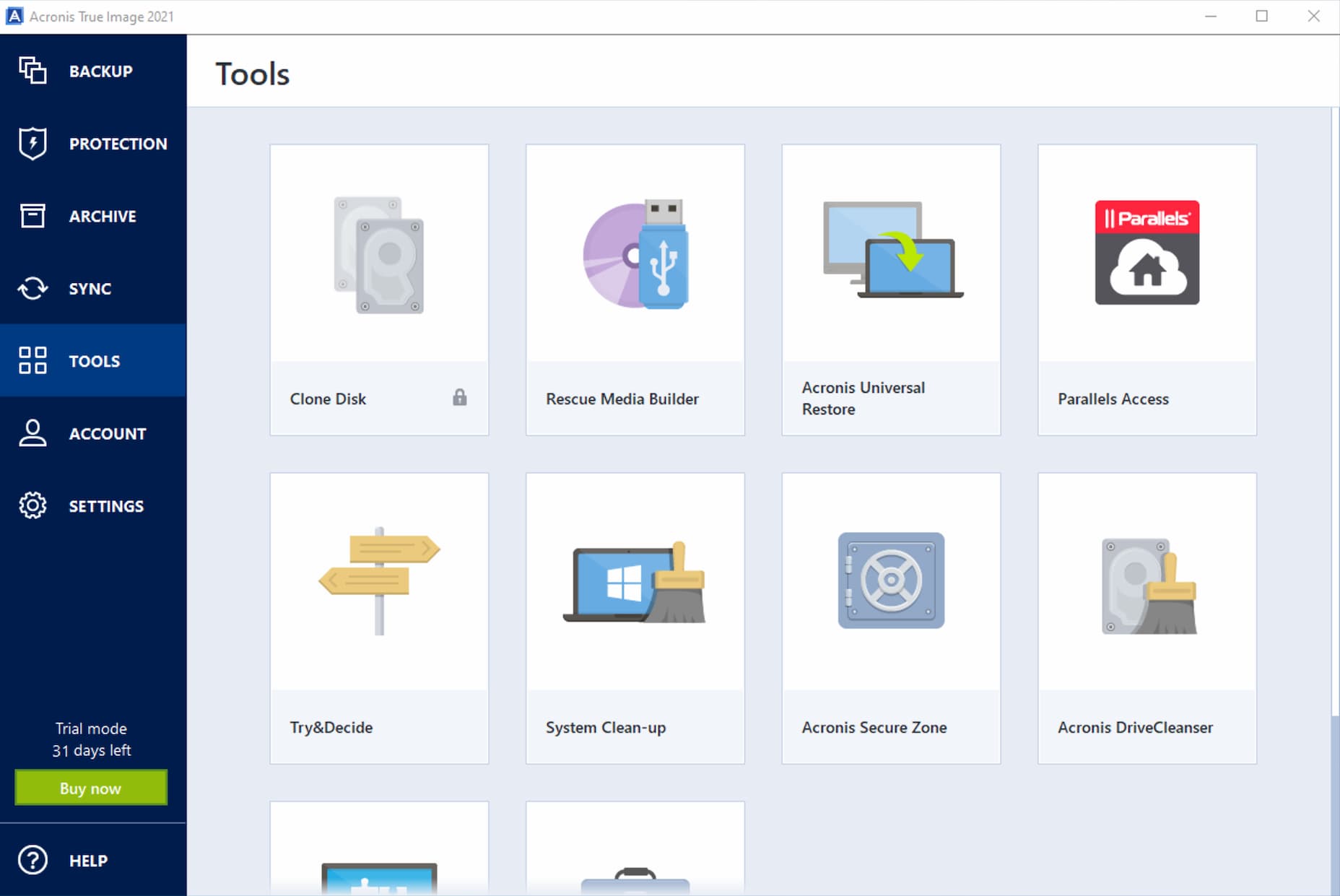Image resolution: width=1340 pixels, height=896 pixels.
Task: Click the Backup sidebar icon
Action: pyautogui.click(x=32, y=71)
